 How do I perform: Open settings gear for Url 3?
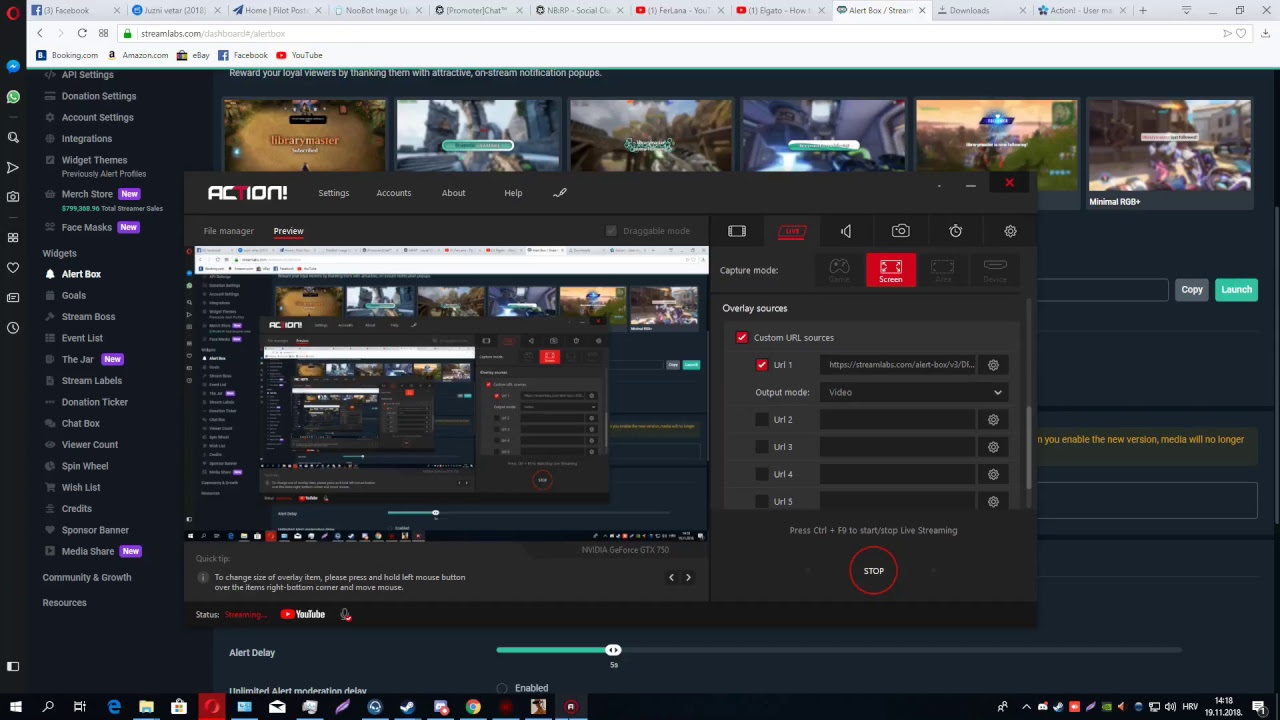pyautogui.click(x=993, y=447)
